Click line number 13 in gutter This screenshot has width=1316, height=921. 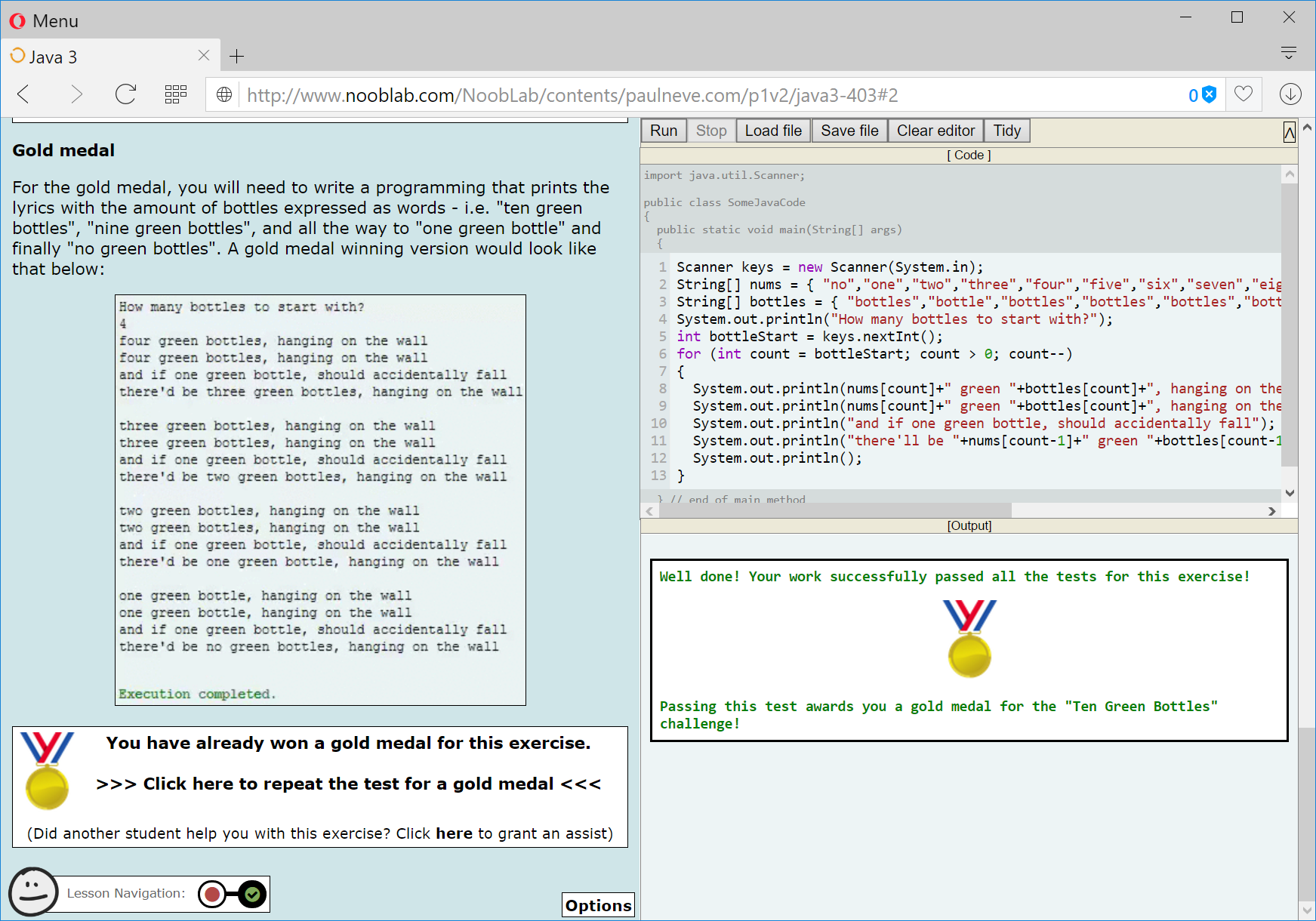point(658,476)
